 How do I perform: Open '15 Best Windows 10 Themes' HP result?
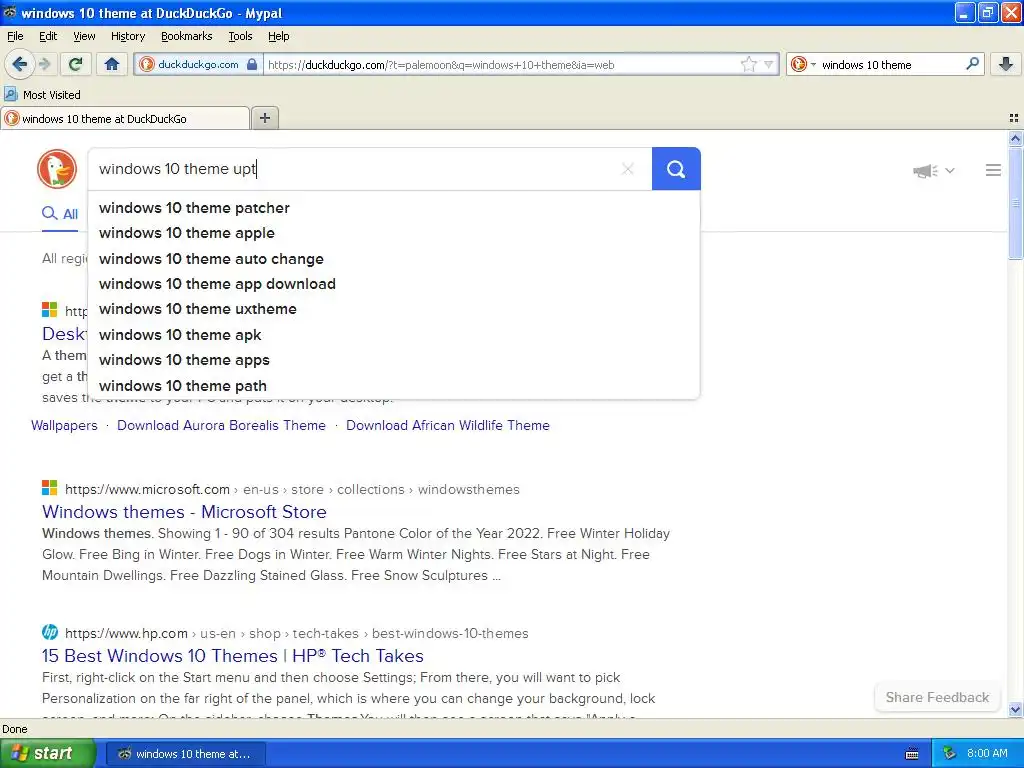232,655
